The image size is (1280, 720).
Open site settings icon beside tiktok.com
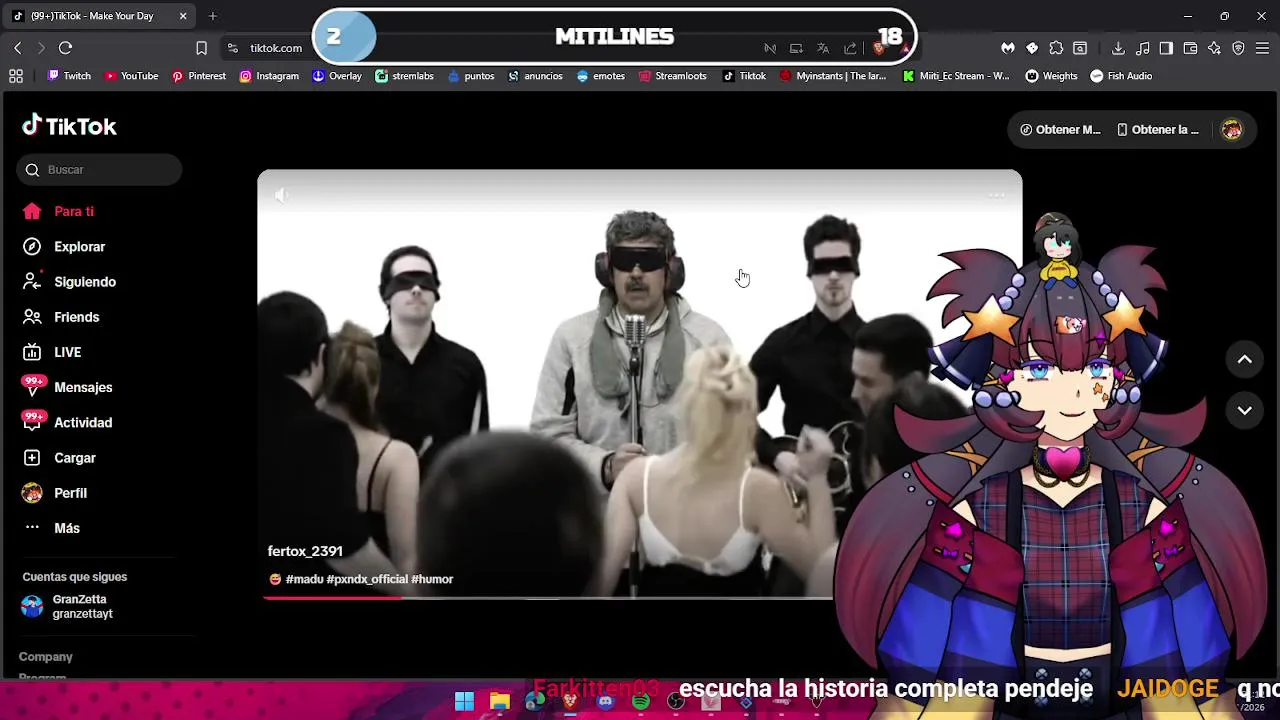click(x=233, y=48)
